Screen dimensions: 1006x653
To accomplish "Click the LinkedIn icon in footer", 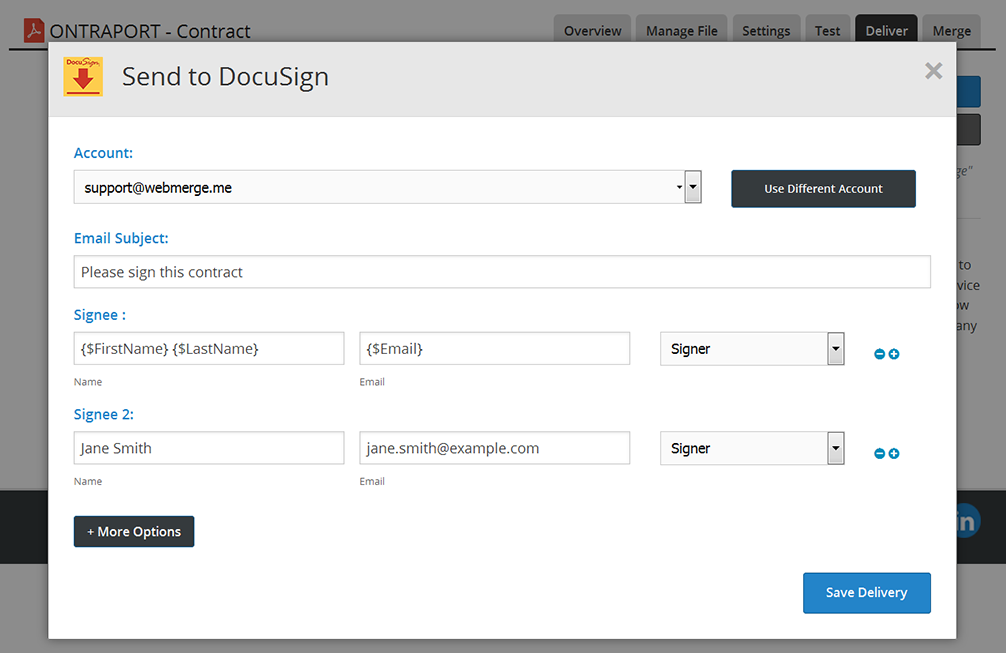I will 965,521.
